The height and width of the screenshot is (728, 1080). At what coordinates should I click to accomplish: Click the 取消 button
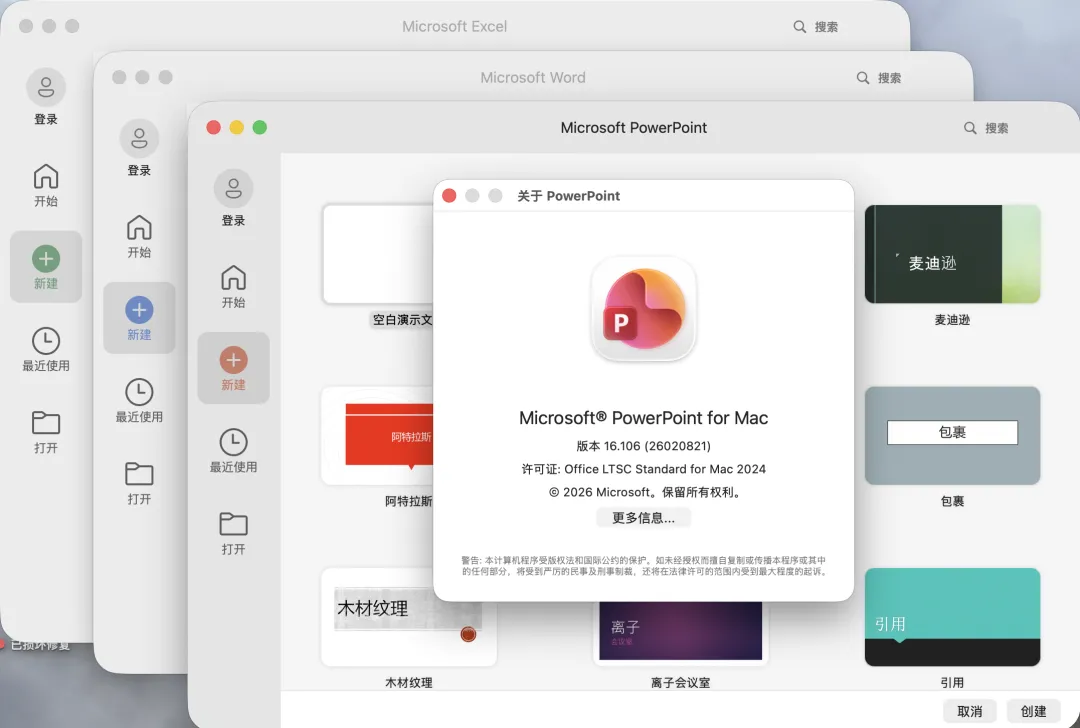coord(970,711)
